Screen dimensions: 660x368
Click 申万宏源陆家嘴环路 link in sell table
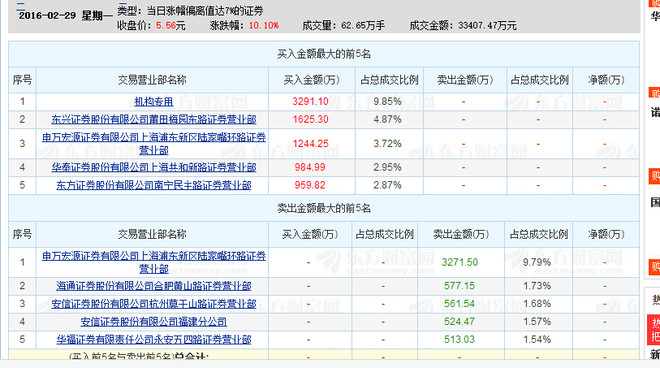click(154, 262)
